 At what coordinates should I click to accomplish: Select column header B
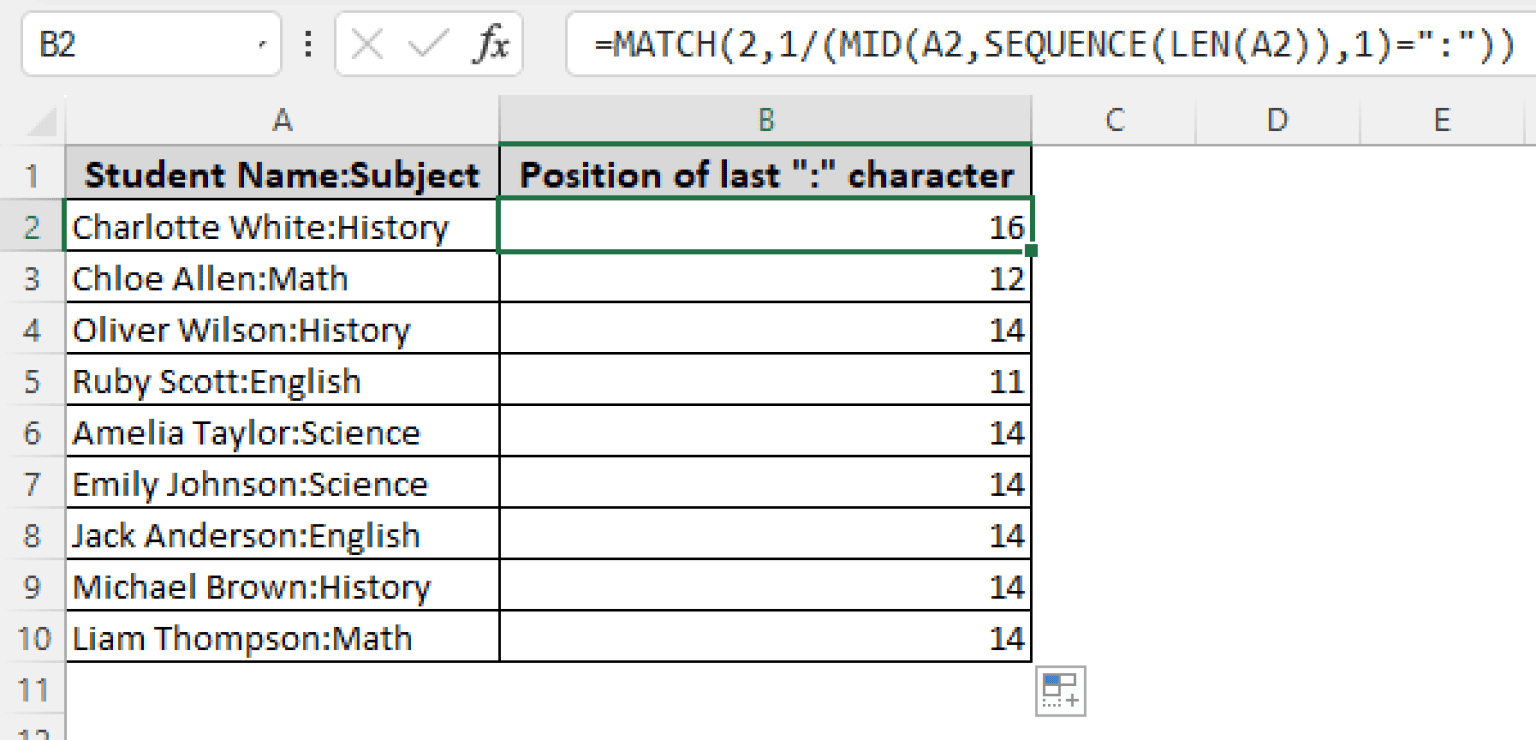click(x=765, y=119)
